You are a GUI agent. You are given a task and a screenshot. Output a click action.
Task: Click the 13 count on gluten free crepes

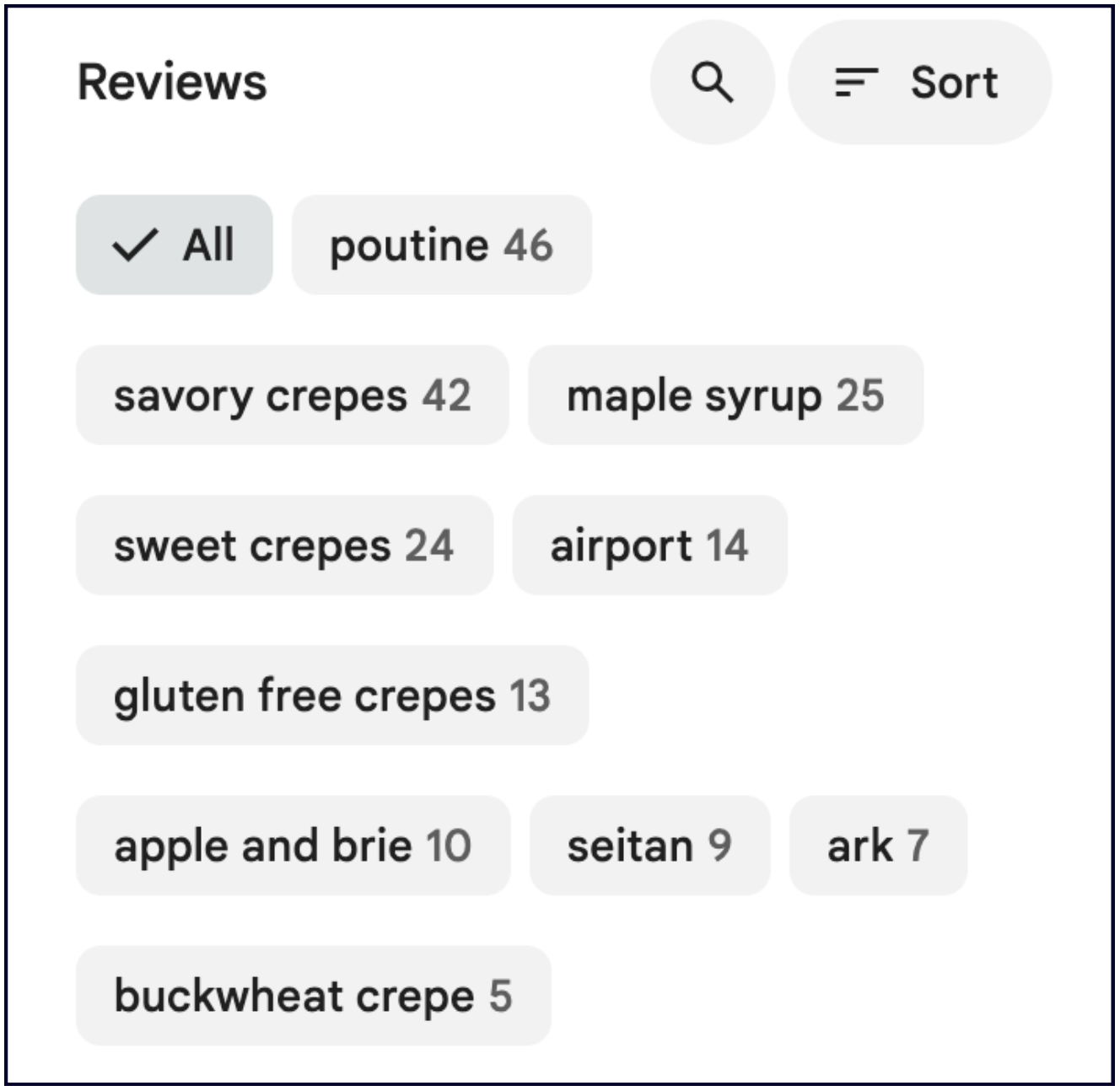(530, 696)
